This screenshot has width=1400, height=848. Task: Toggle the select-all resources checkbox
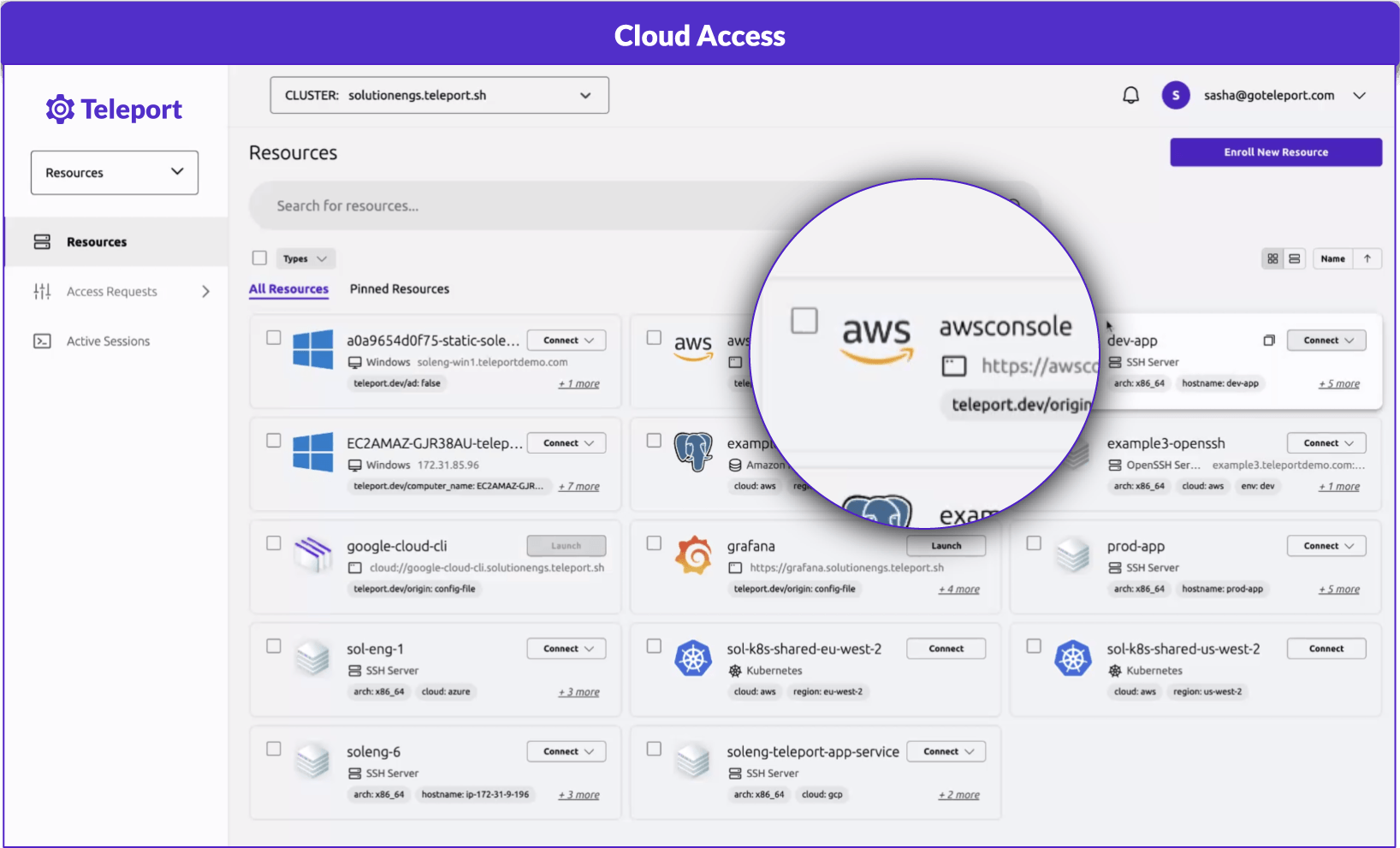coord(259,258)
